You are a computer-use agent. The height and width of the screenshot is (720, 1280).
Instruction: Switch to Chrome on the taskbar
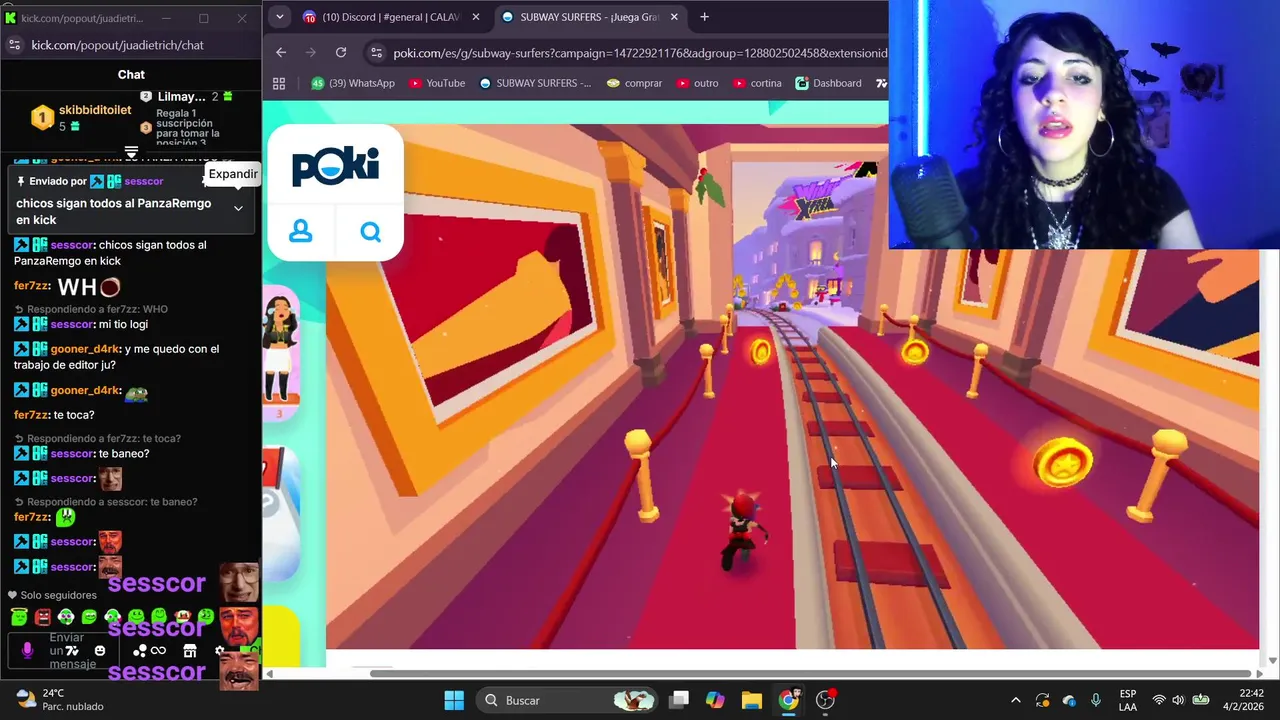[x=789, y=700]
